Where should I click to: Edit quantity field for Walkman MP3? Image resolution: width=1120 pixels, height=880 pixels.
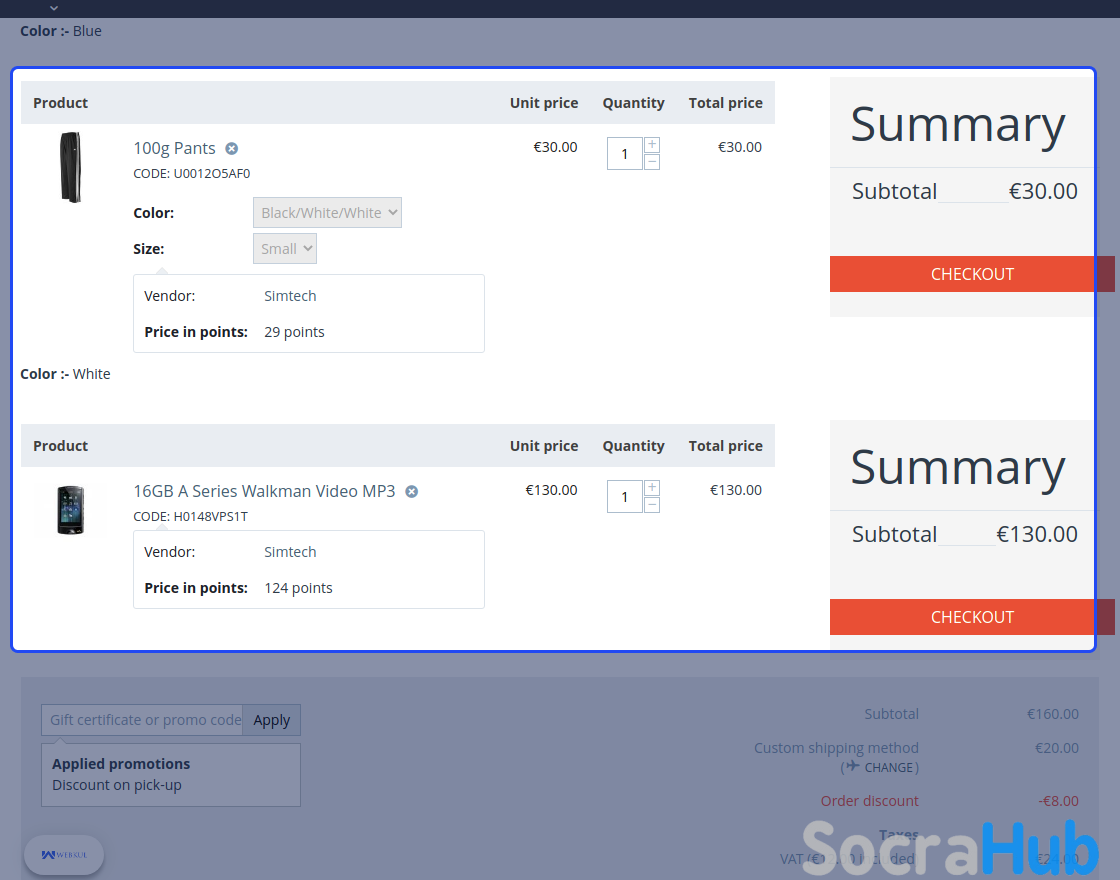click(624, 496)
